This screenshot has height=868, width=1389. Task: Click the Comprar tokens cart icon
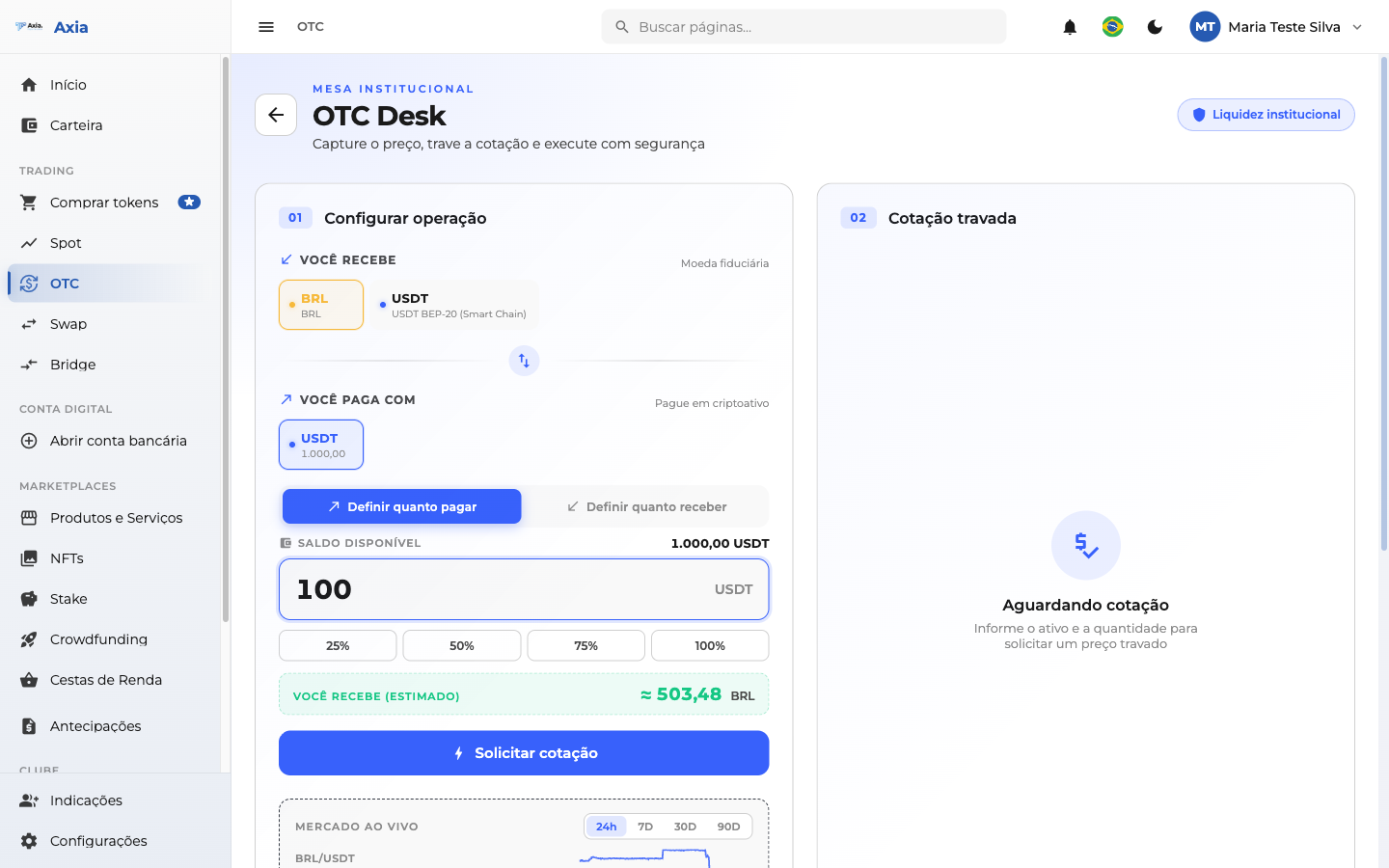[x=29, y=203]
